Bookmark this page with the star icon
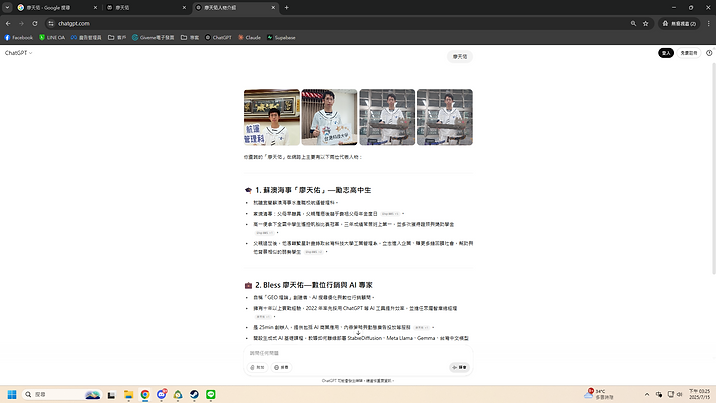This screenshot has height=403, width=716. click(x=646, y=22)
